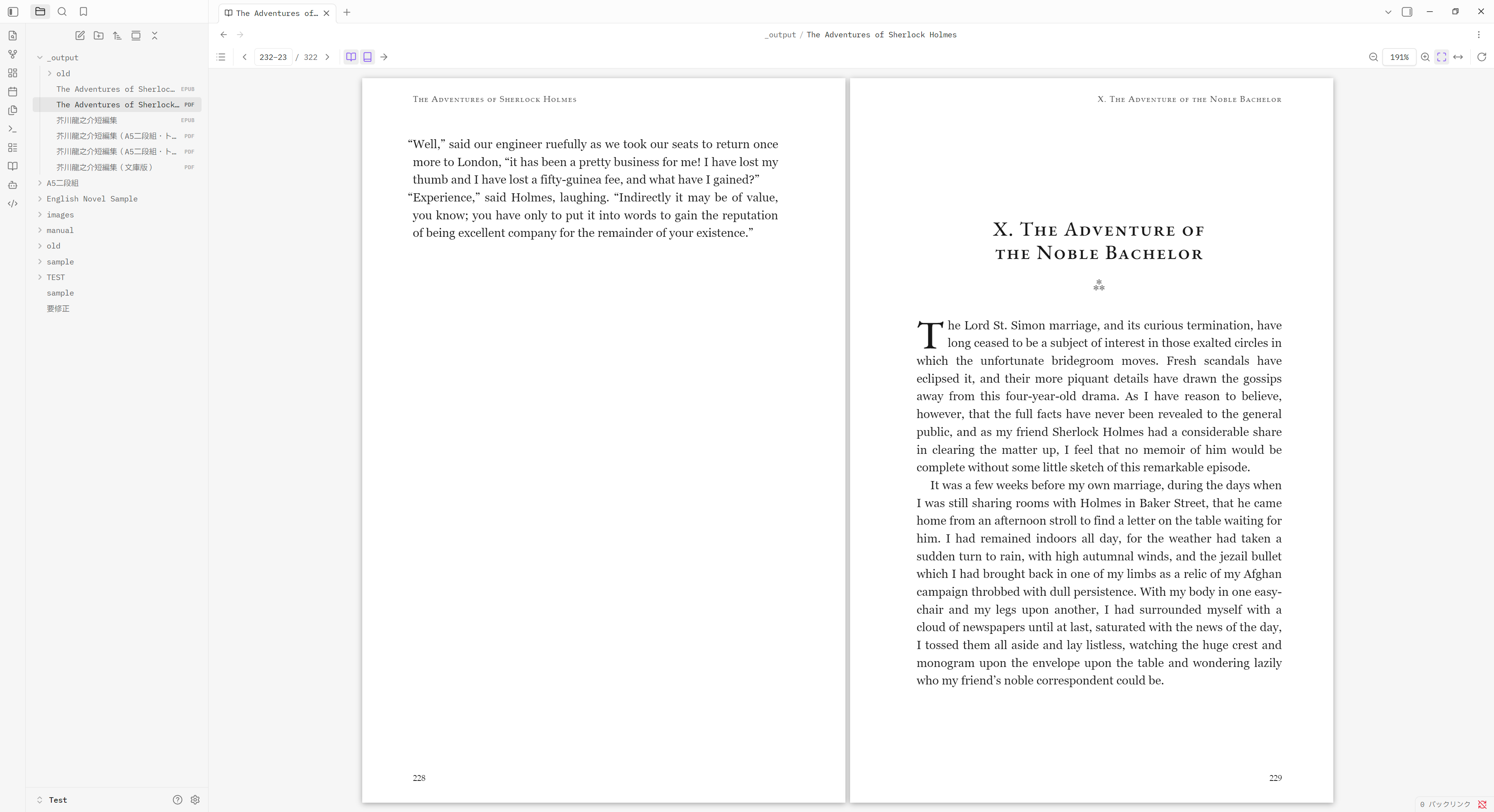This screenshot has width=1494, height=812.
Task: Open a new tab with plus
Action: [347, 12]
